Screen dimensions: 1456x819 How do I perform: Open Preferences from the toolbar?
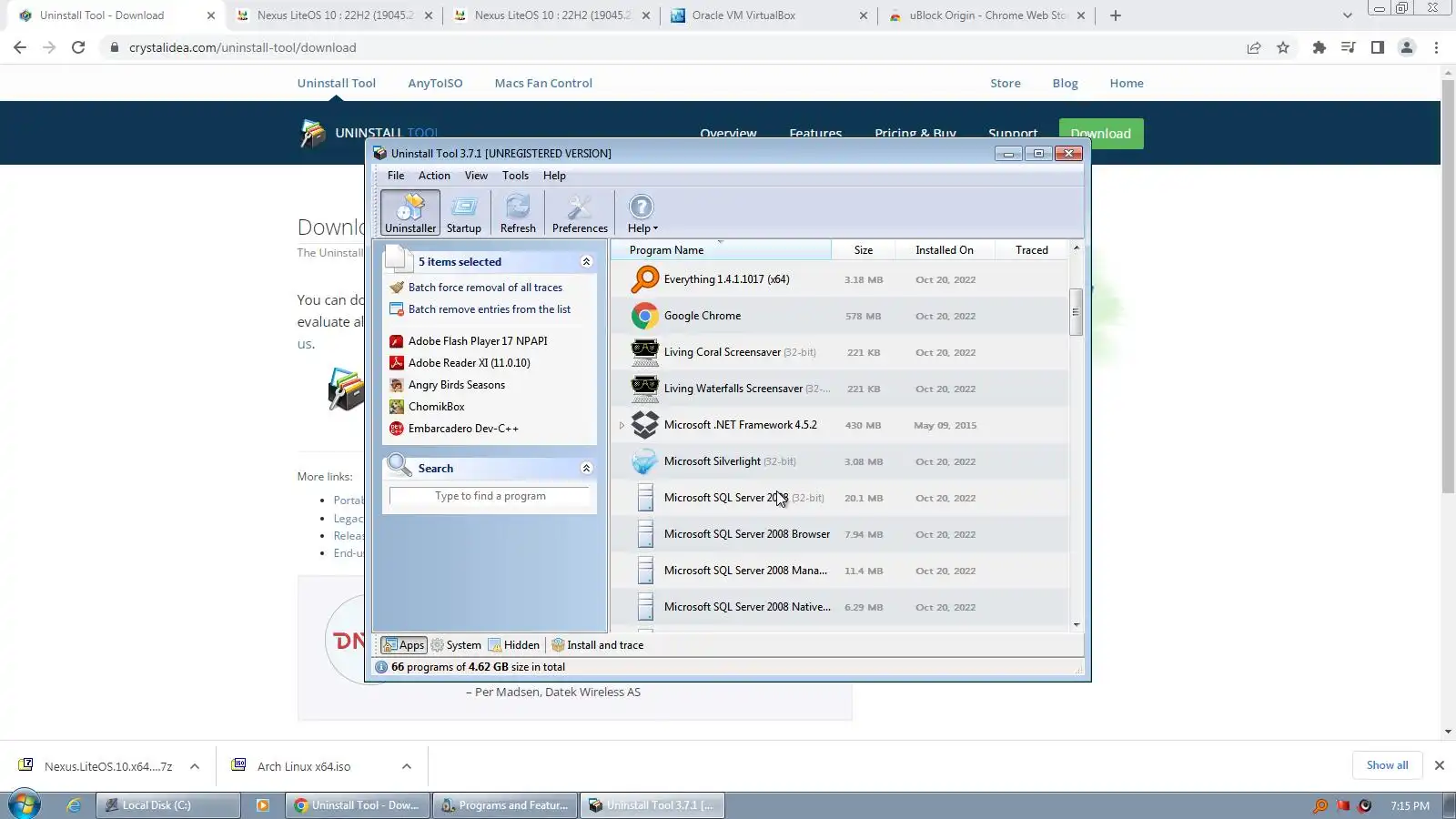(x=580, y=213)
